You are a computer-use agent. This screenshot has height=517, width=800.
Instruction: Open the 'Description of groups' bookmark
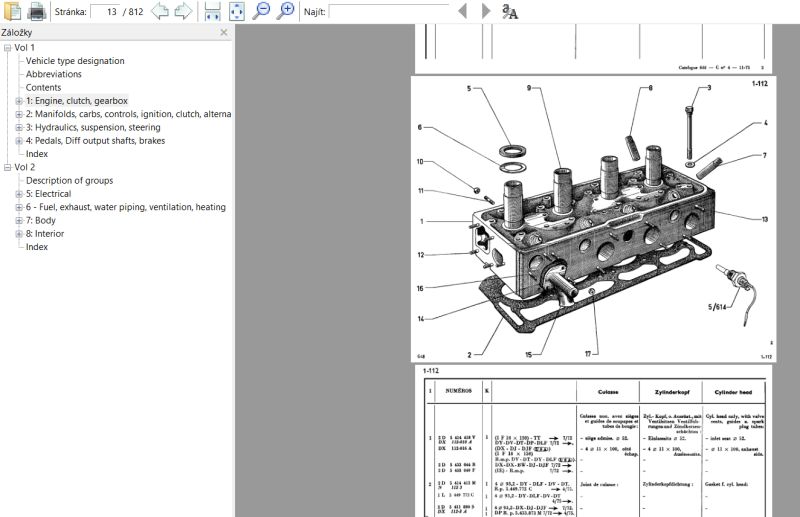point(83,181)
